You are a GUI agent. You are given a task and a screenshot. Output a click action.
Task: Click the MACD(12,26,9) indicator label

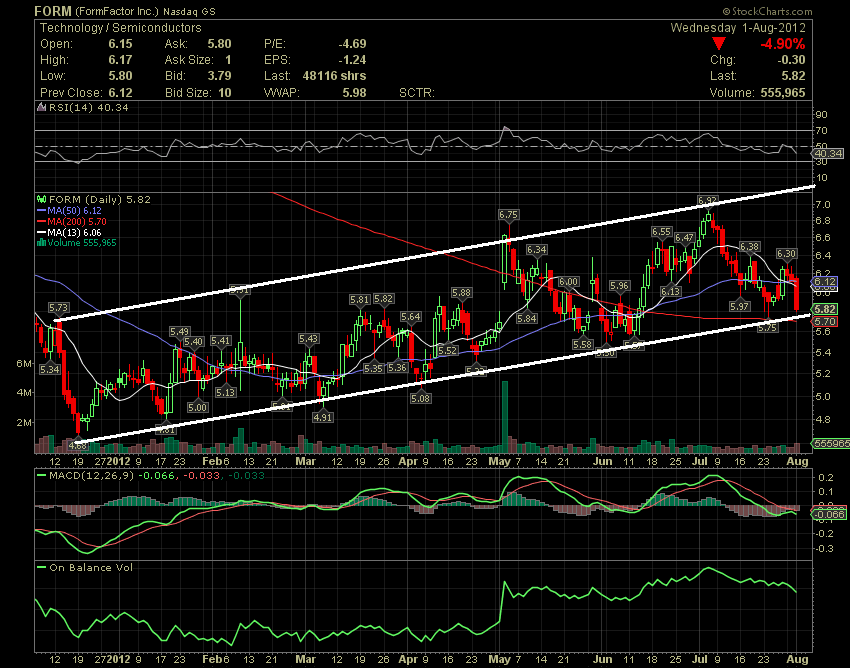pyautogui.click(x=92, y=476)
